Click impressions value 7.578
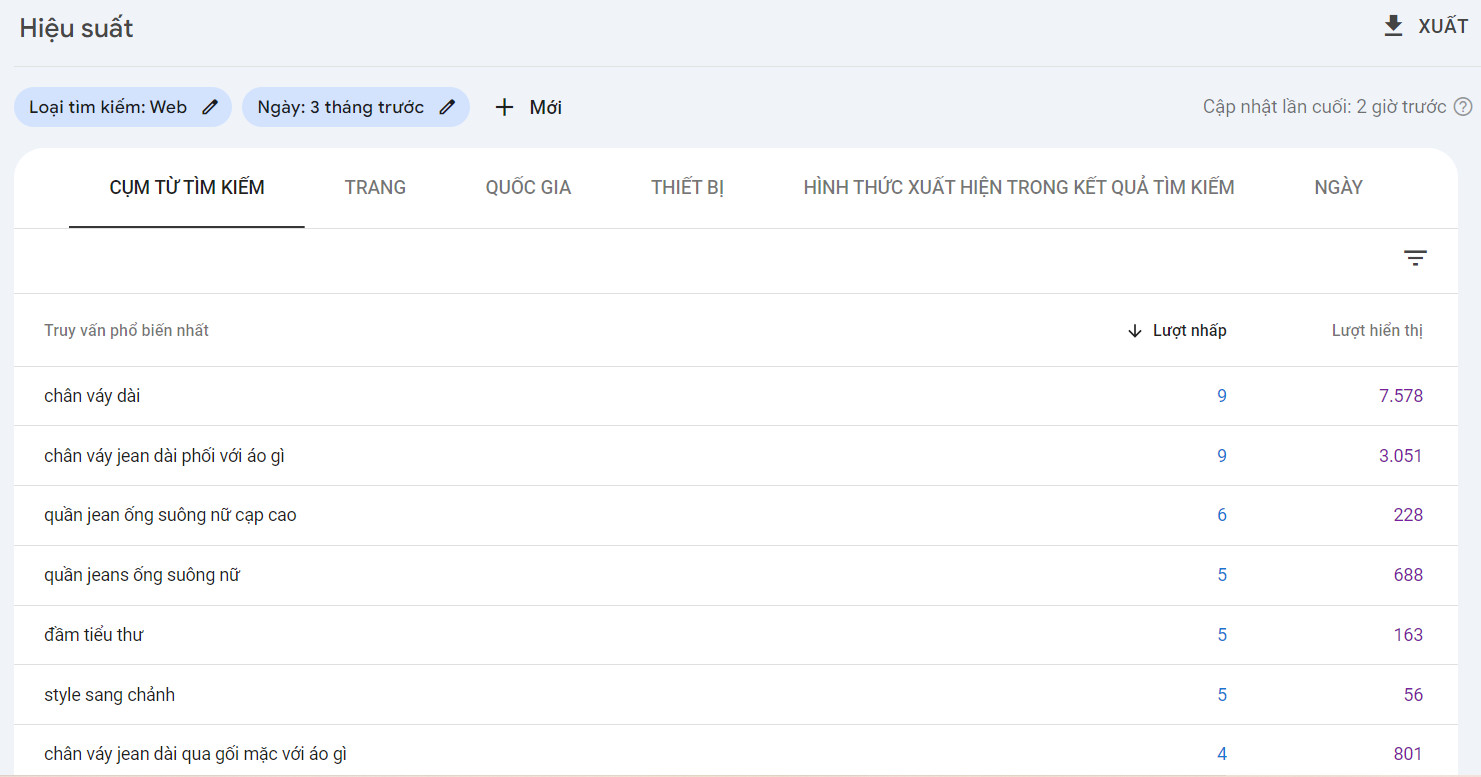This screenshot has height=777, width=1481. [1400, 396]
